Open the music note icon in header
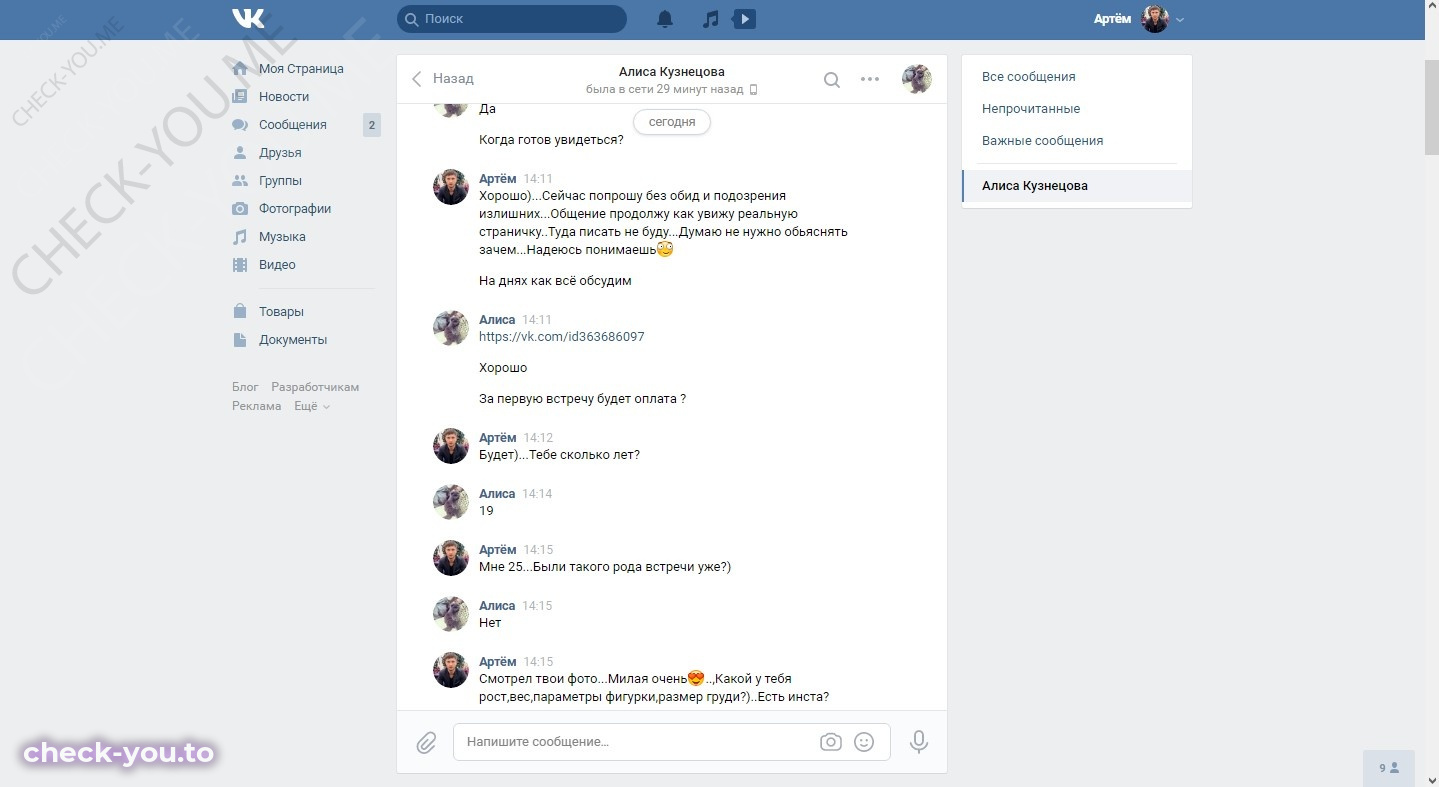The height and width of the screenshot is (787, 1439). [710, 19]
